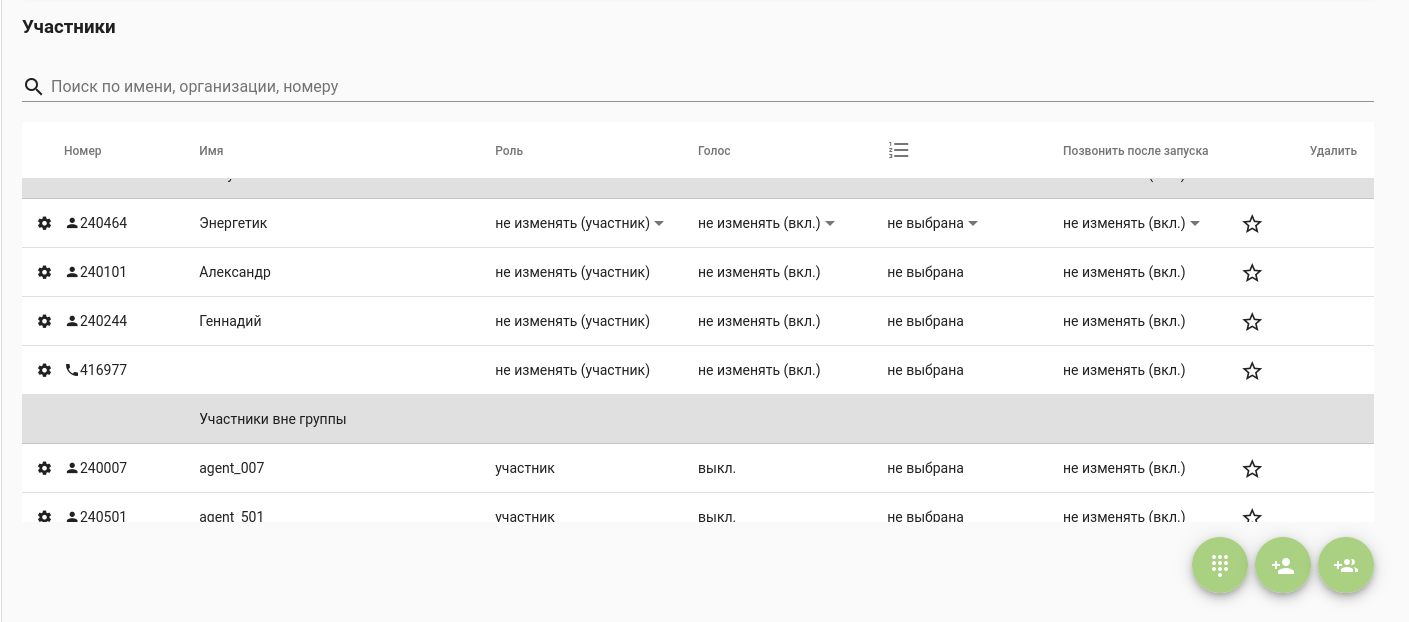Click the Геннадий participant name
This screenshot has width=1409, height=622.
[231, 321]
